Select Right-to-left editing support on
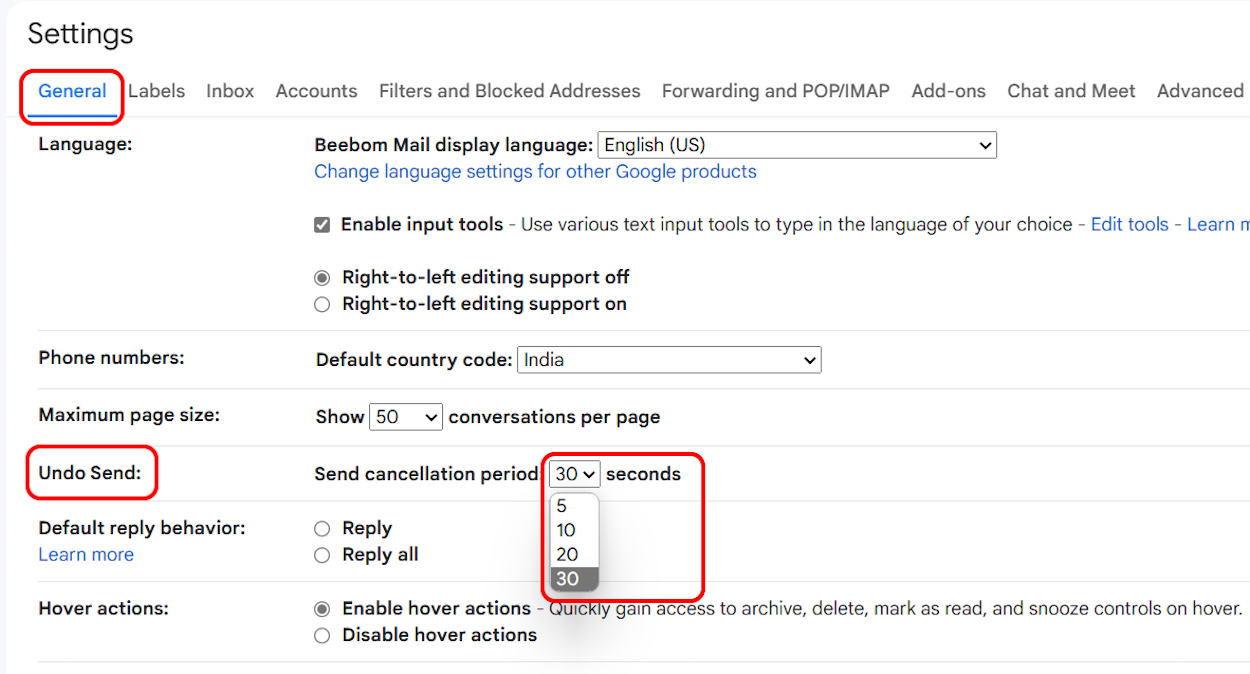 pos(322,304)
